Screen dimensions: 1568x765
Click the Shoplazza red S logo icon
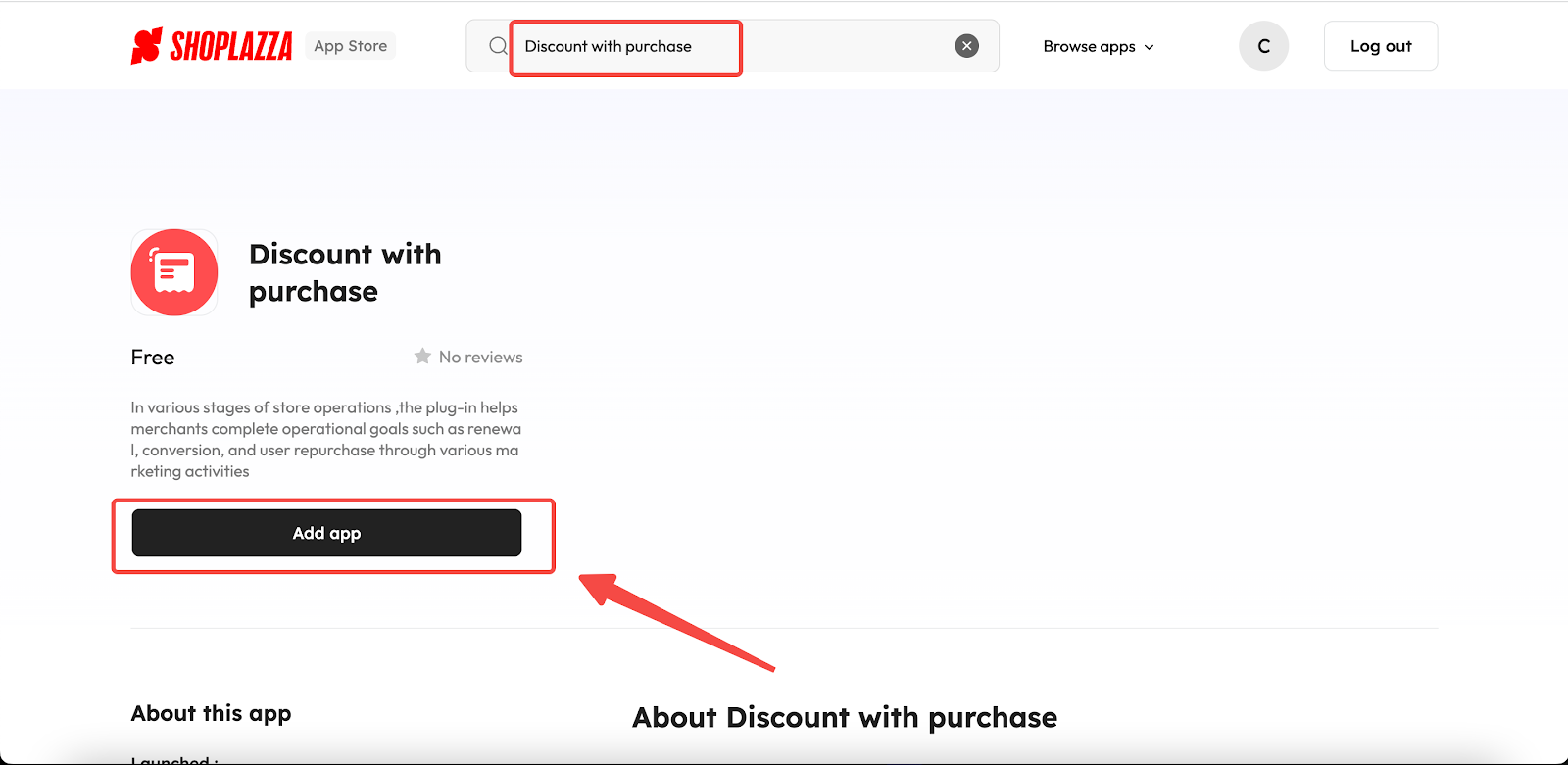click(x=146, y=46)
